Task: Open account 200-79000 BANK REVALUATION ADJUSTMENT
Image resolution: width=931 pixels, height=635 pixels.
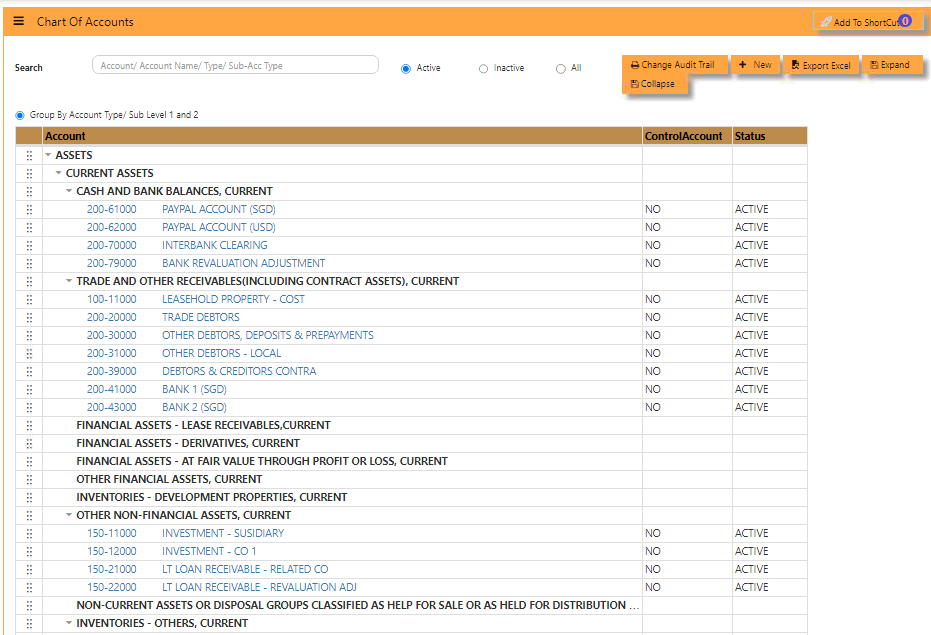Action: coord(206,263)
